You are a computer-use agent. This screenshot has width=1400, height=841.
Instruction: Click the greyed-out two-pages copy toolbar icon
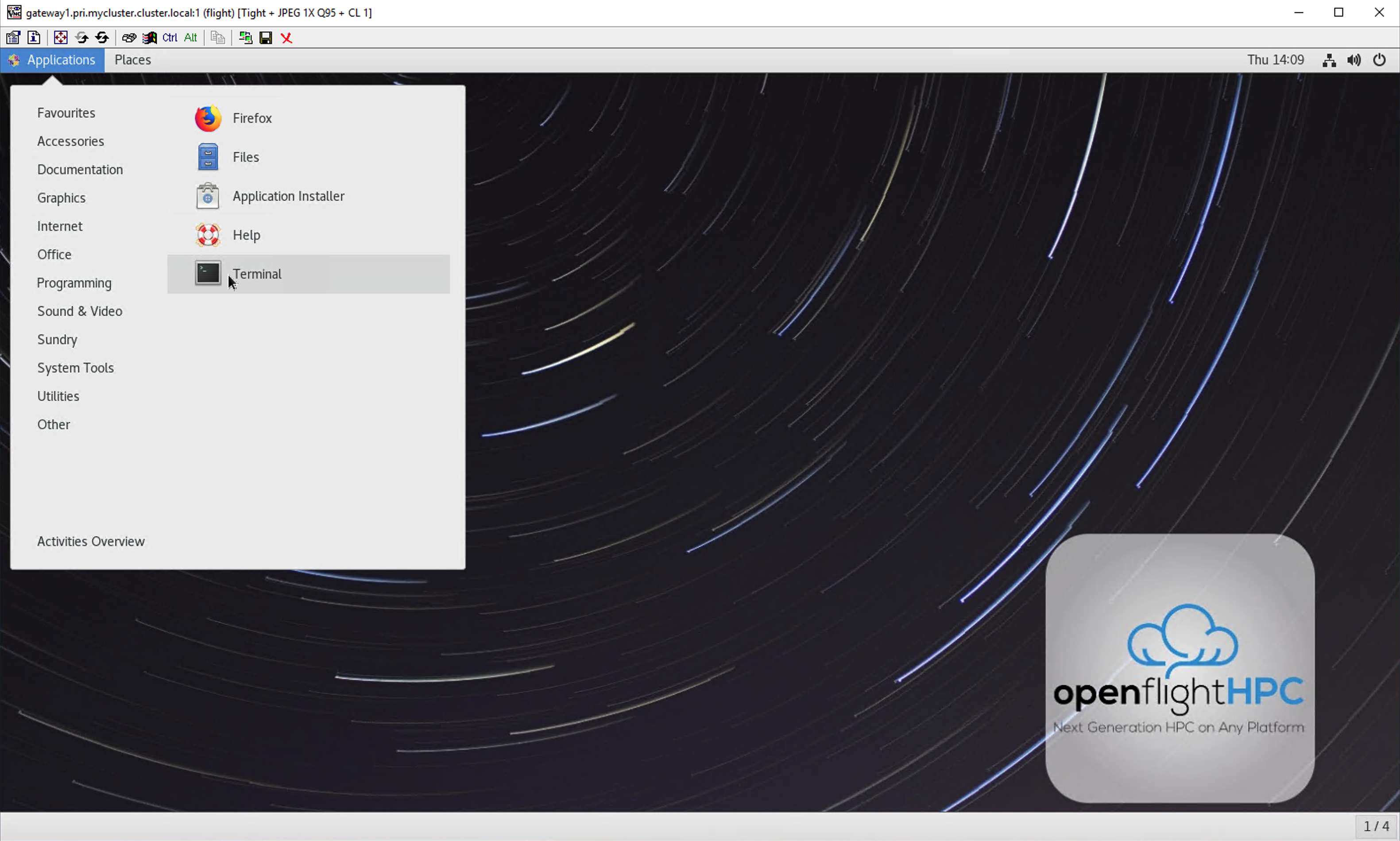pyautogui.click(x=217, y=37)
